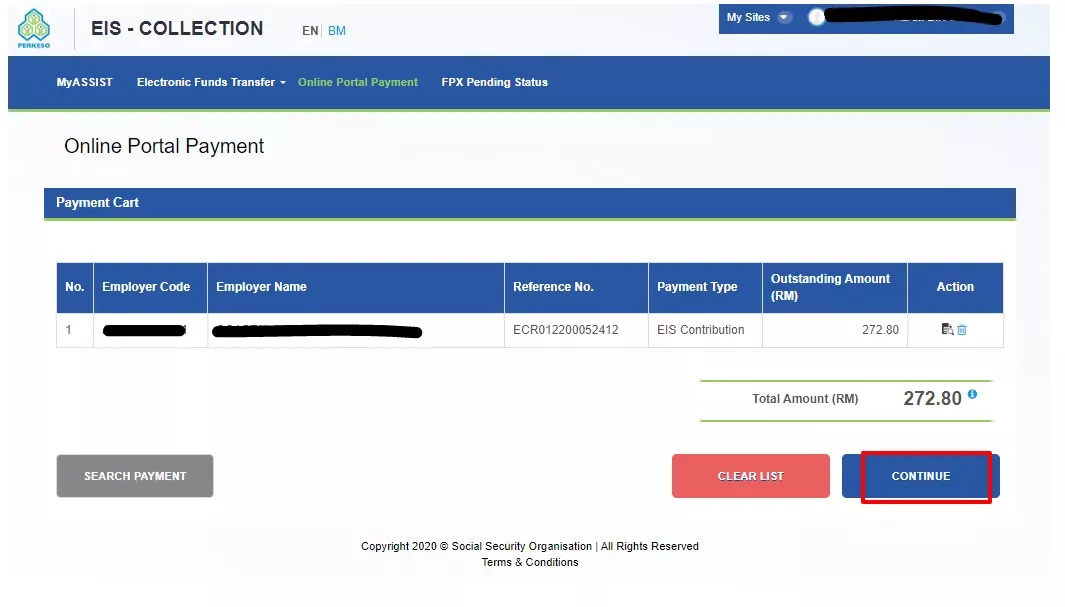Click the Action column header

point(955,287)
